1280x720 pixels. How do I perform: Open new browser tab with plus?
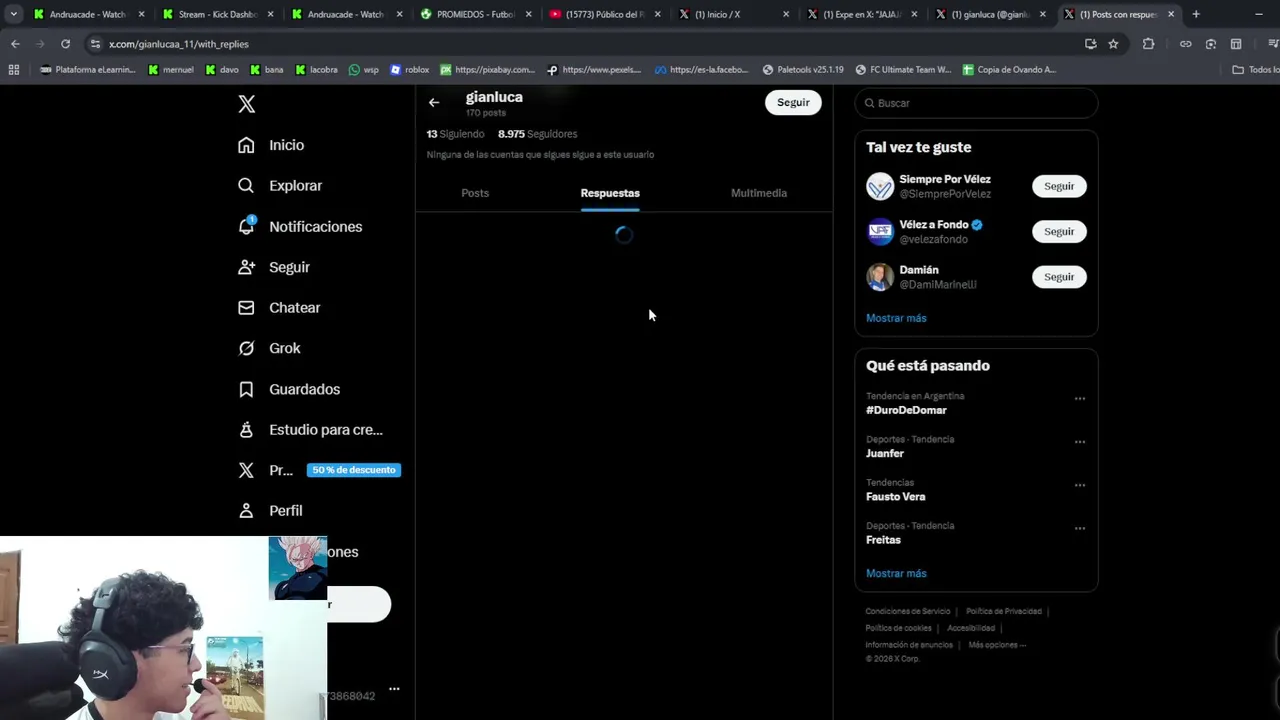point(1196,14)
